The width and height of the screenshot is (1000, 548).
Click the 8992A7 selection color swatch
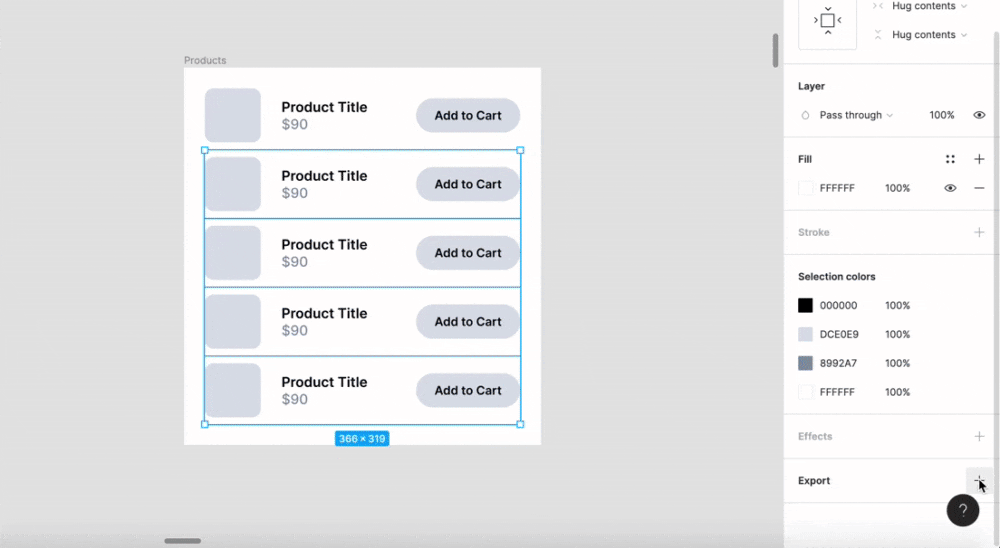point(805,363)
